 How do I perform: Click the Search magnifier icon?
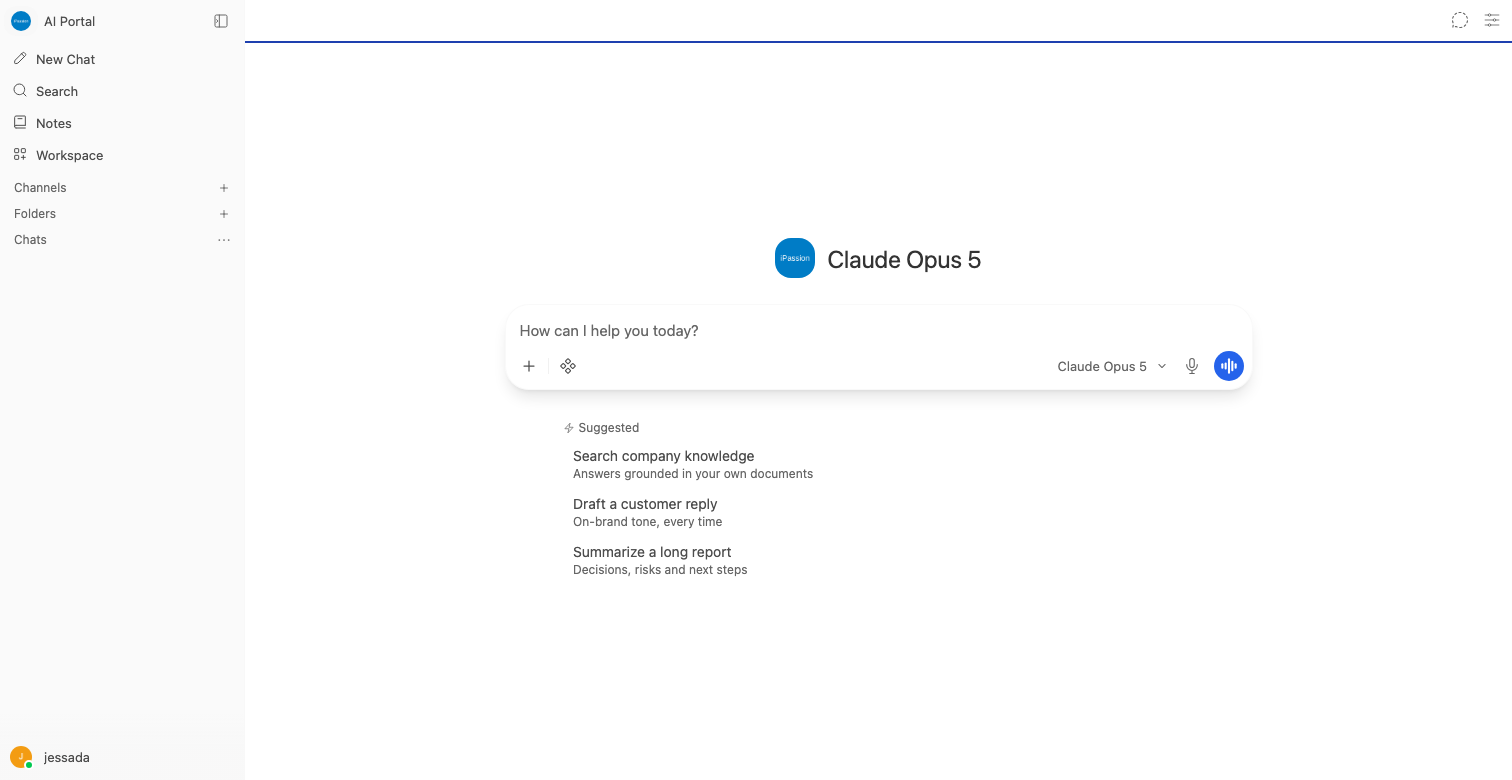pos(20,91)
